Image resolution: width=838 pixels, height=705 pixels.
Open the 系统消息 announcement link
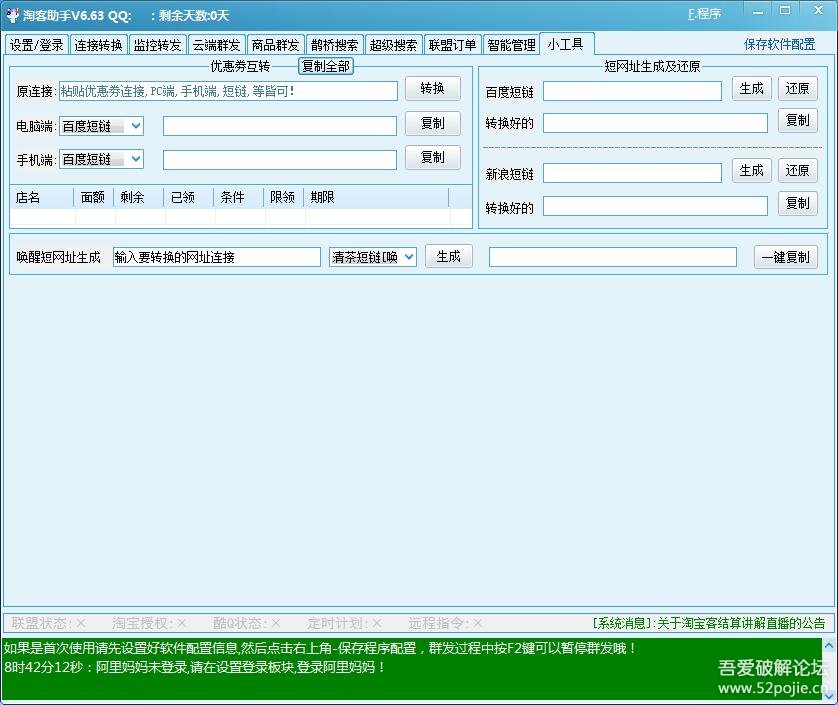[709, 623]
